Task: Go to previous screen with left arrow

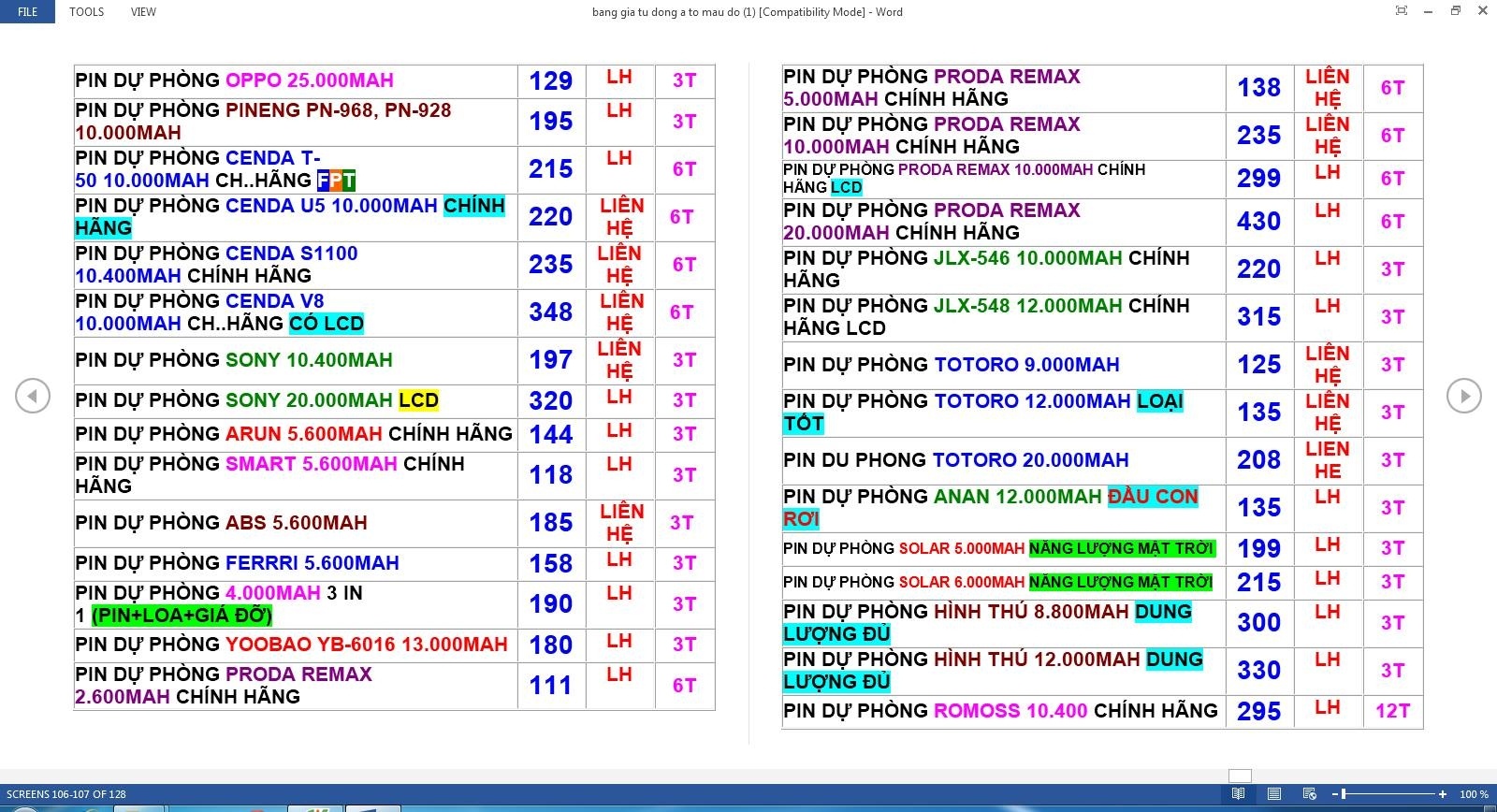Action: (33, 396)
